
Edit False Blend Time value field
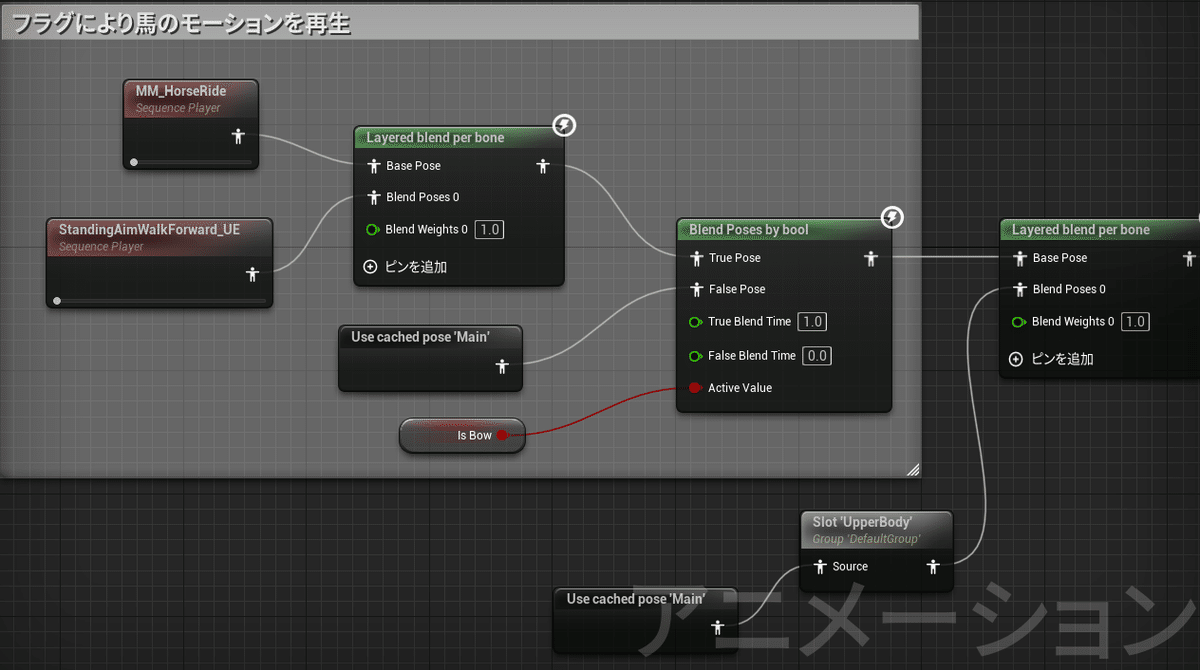(817, 356)
